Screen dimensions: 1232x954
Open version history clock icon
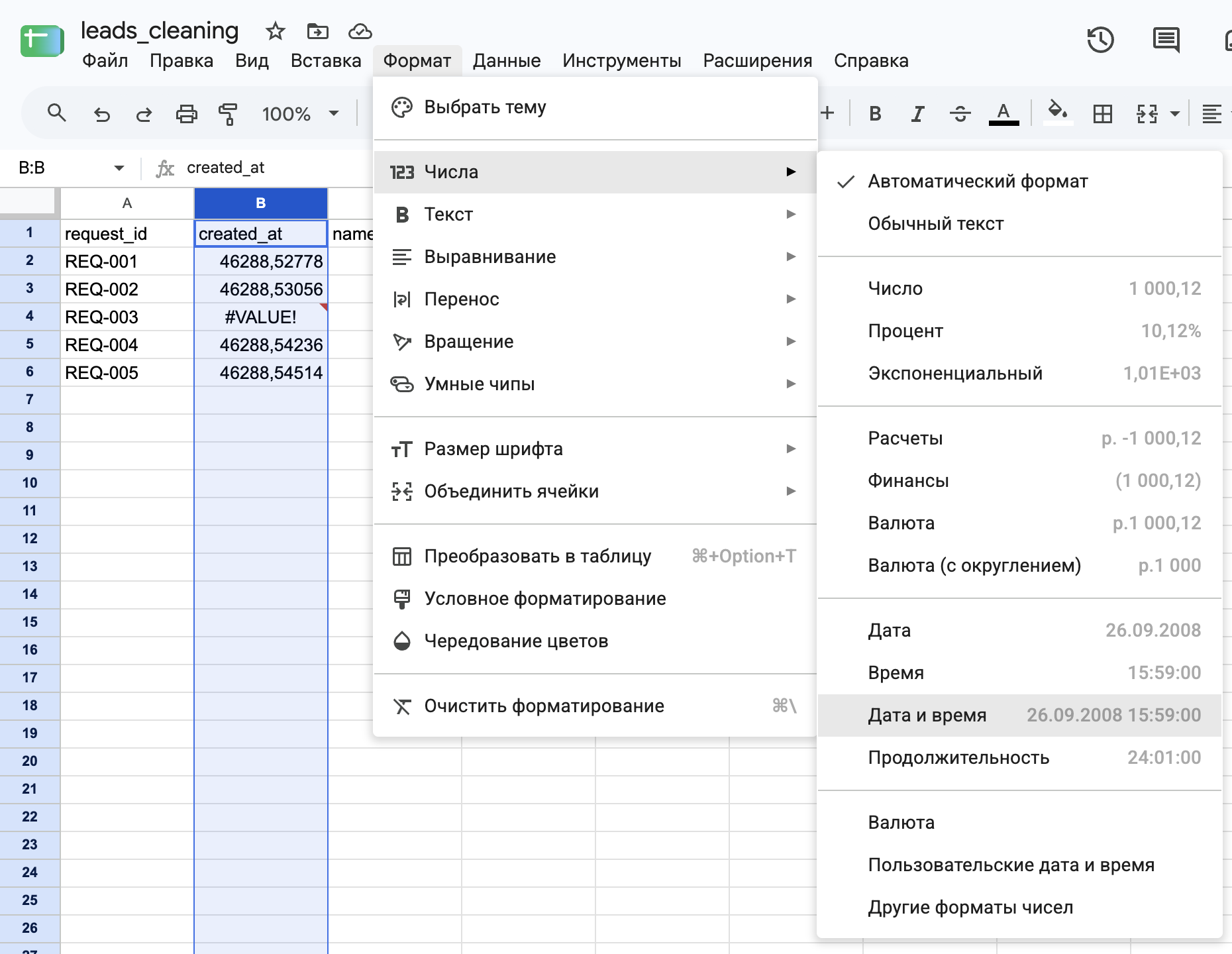click(x=1100, y=40)
